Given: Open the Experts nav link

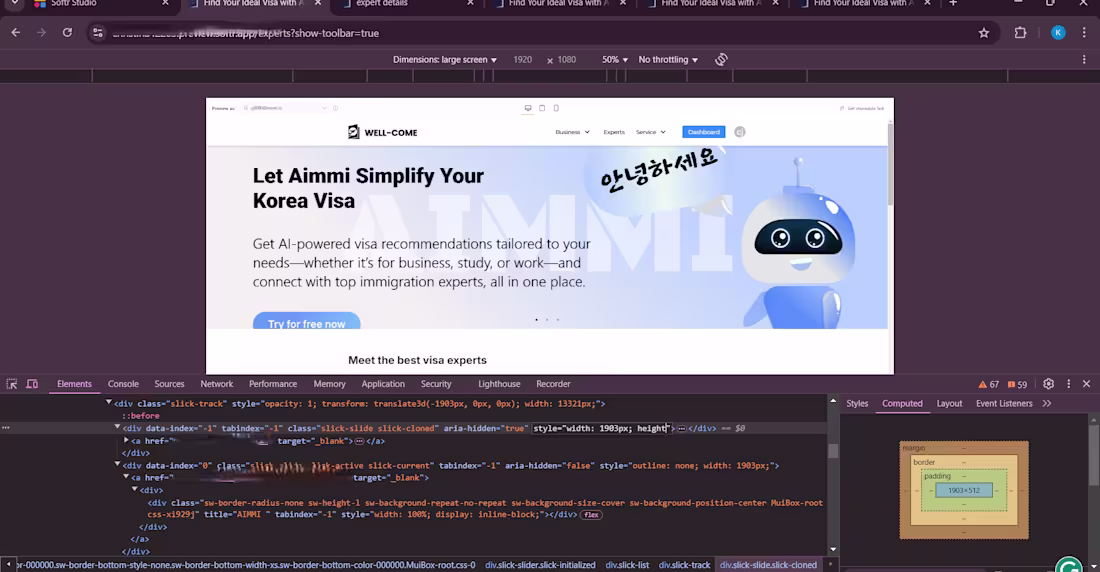Looking at the screenshot, I should [614, 132].
